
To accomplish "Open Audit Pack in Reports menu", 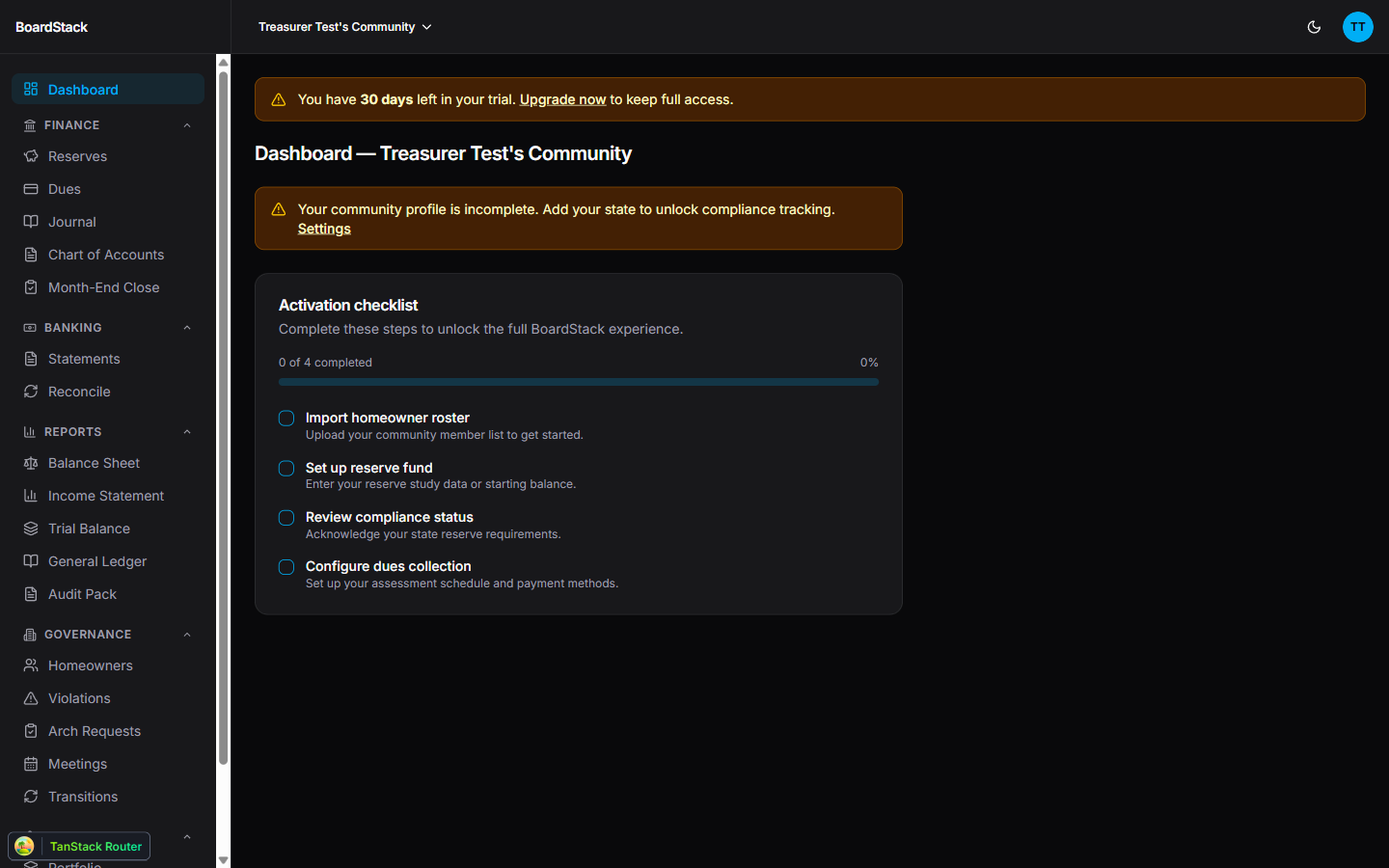I will 108,594.
